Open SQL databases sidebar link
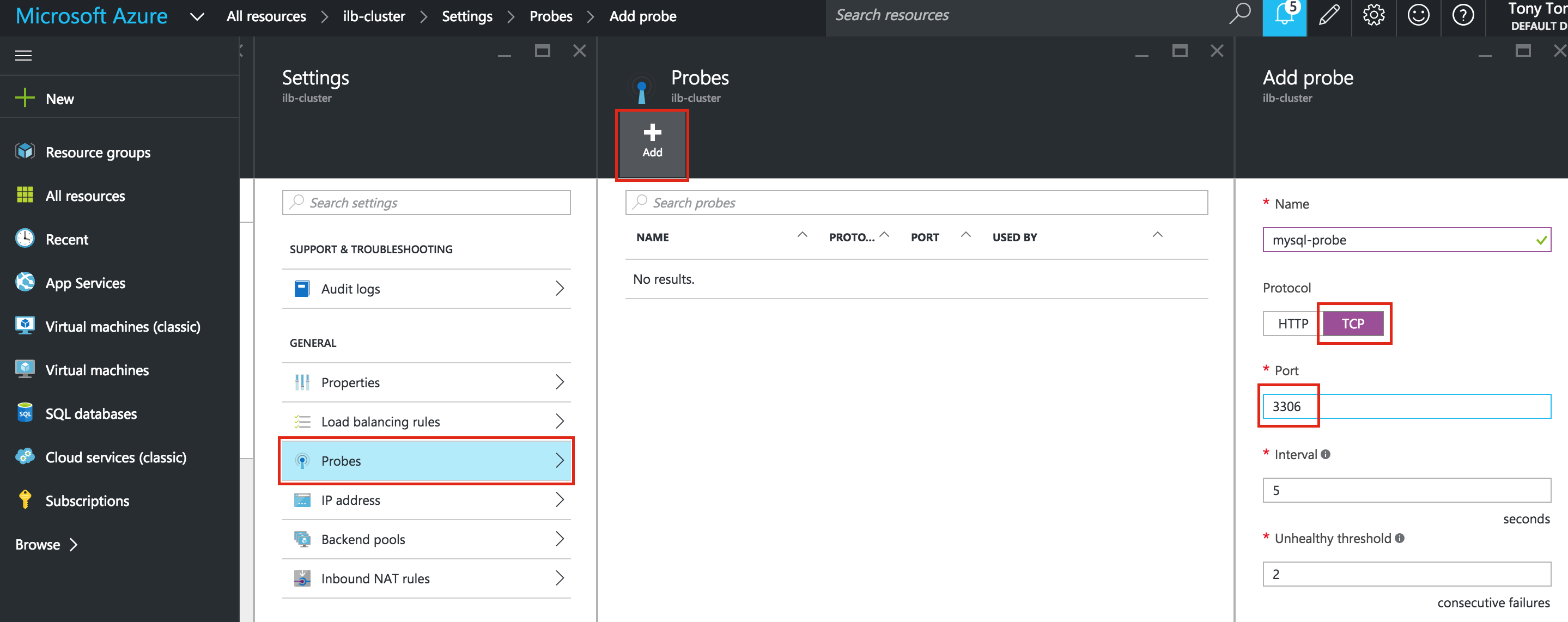Viewport: 1568px width, 622px height. (90, 414)
